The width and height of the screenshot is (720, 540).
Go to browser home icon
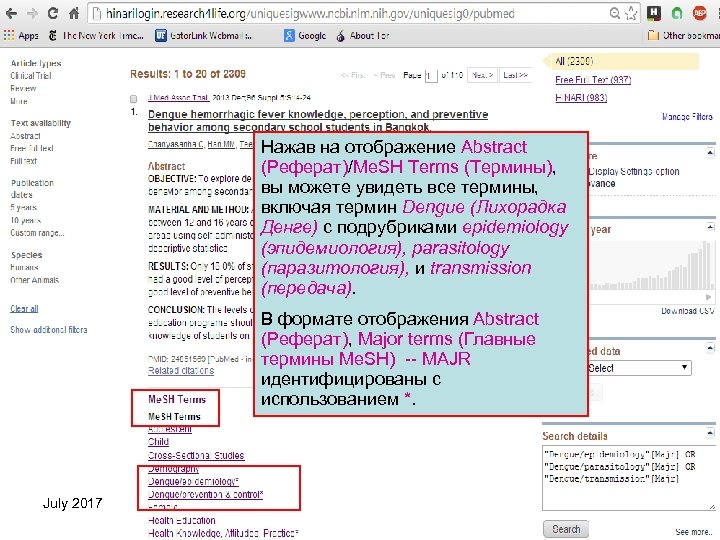74,13
